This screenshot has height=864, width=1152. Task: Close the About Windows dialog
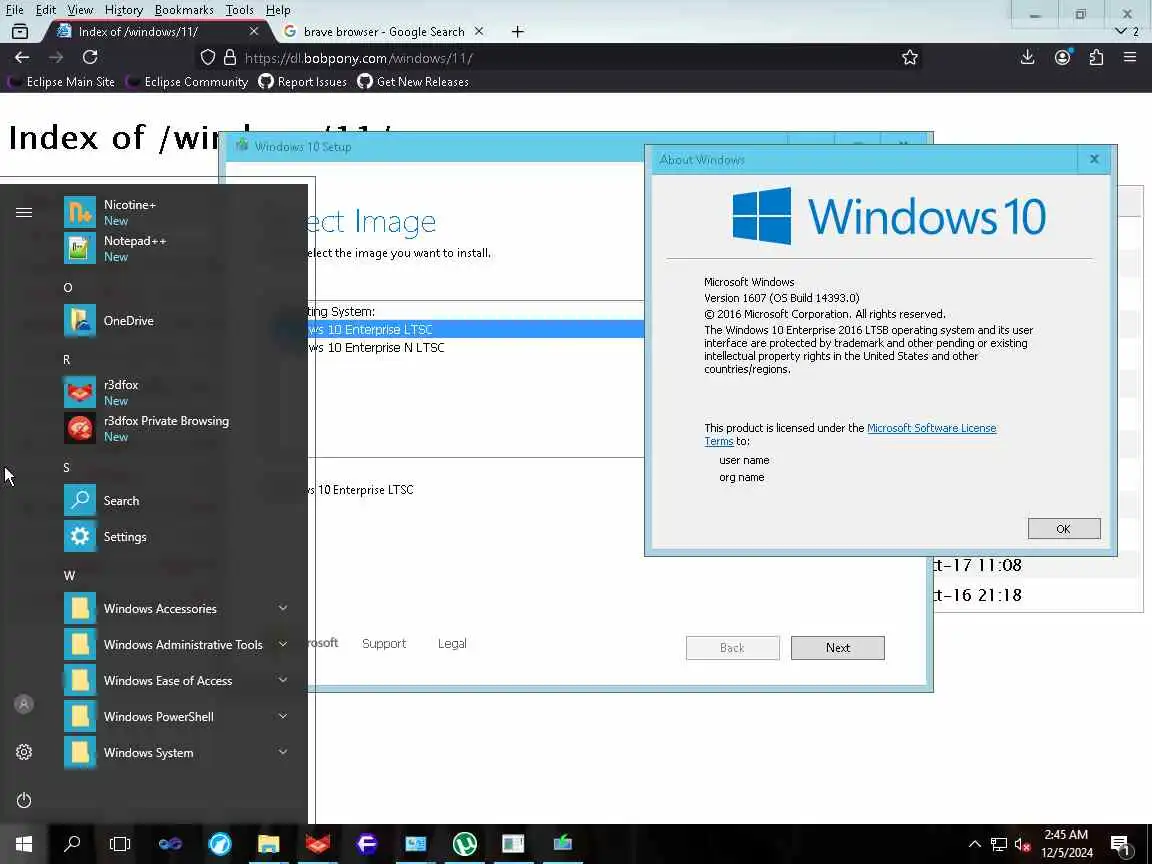[x=1094, y=159]
